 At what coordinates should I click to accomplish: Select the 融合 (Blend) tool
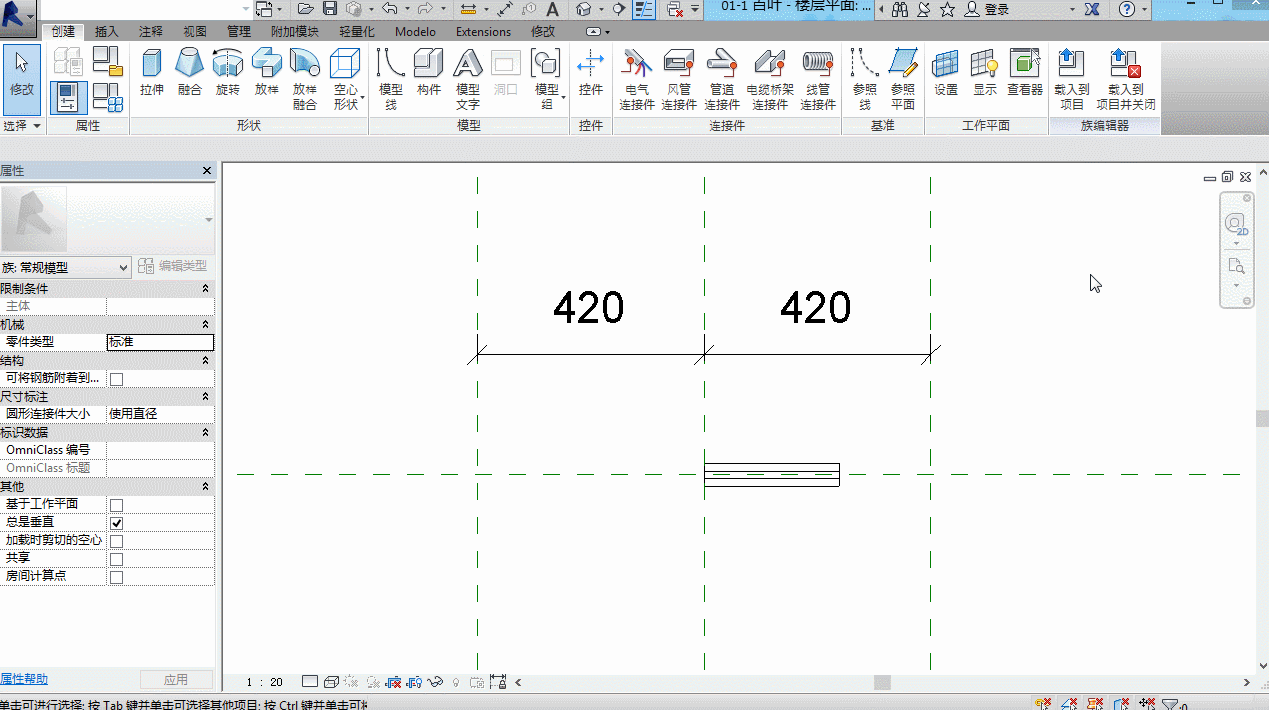(x=189, y=73)
